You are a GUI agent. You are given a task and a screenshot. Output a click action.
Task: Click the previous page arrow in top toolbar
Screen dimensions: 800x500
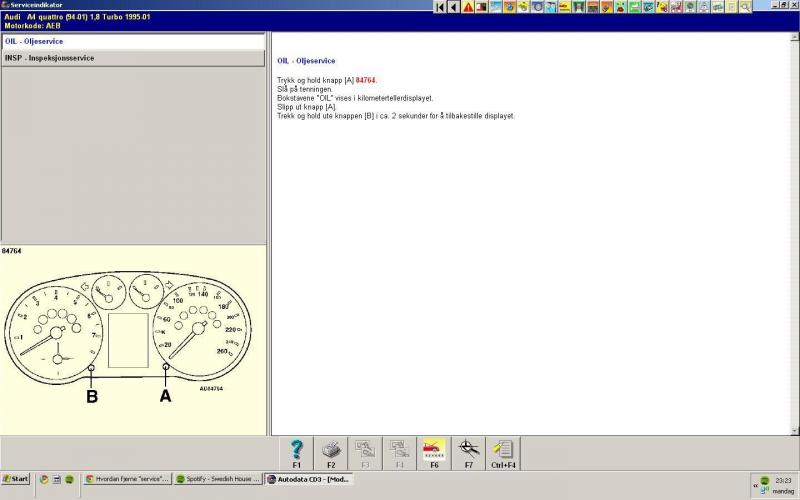[454, 7]
